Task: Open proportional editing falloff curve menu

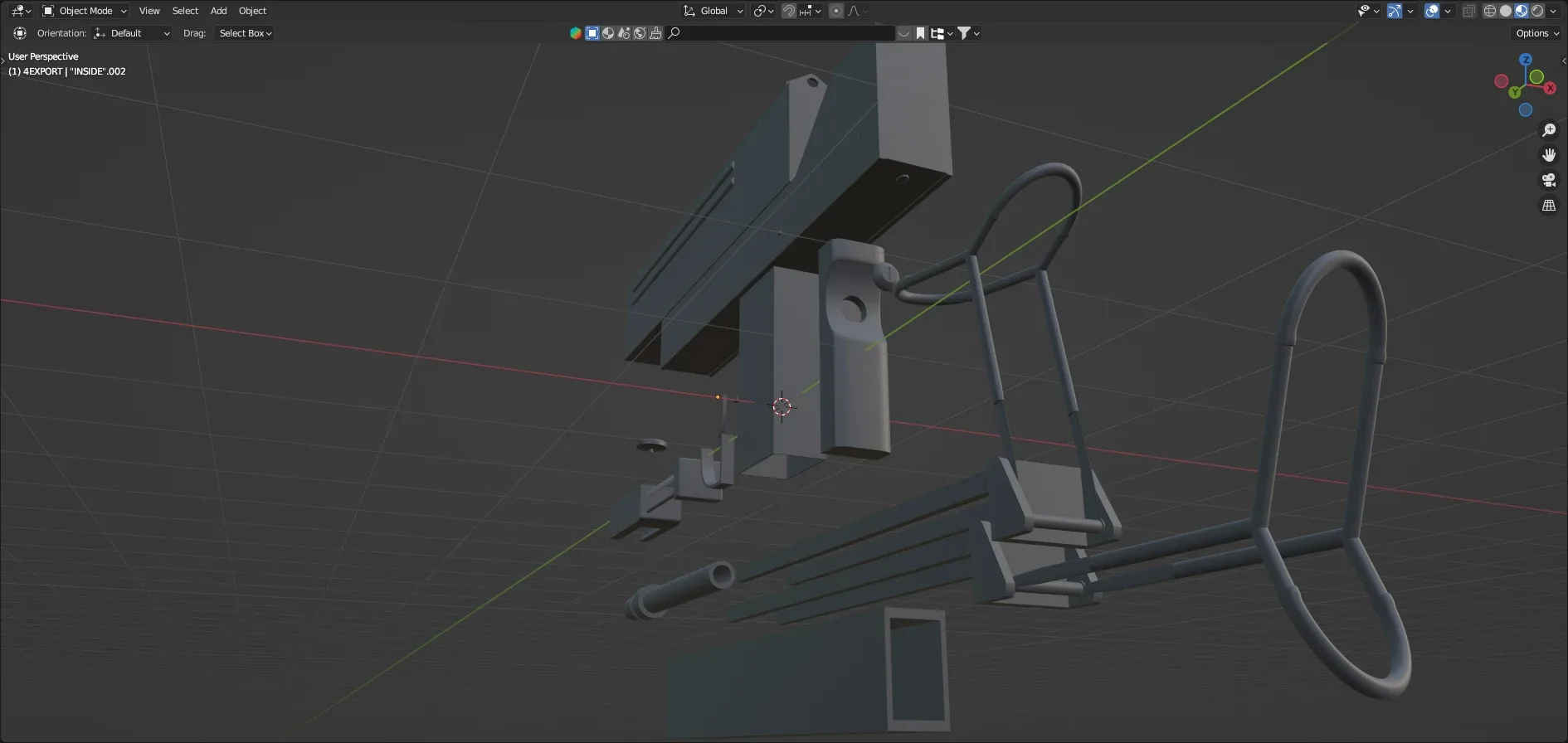Action: point(858,11)
